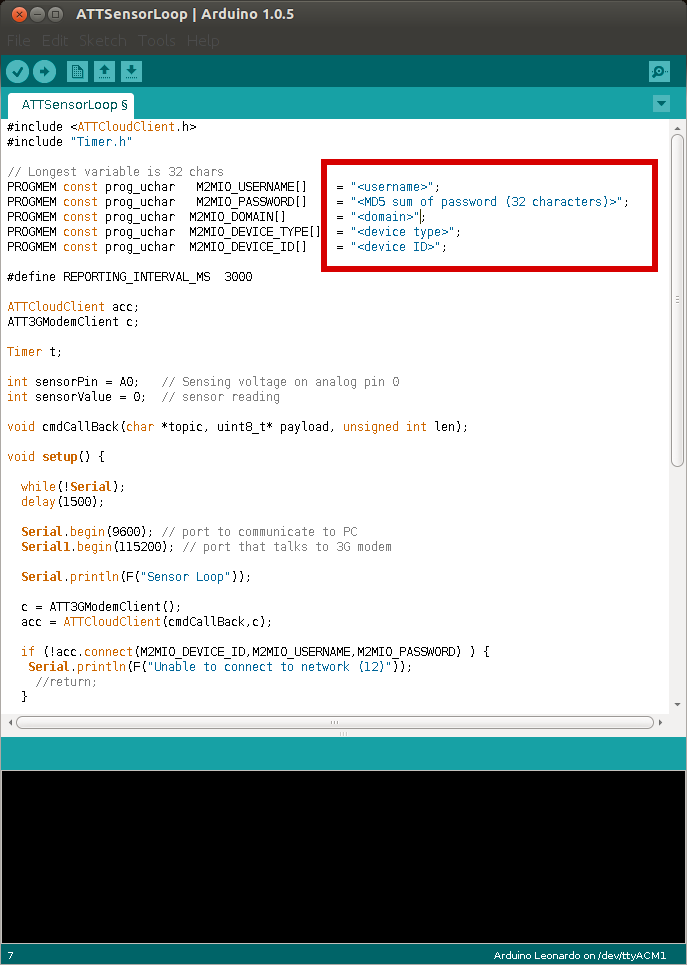Open the Tools menu

click(156, 41)
